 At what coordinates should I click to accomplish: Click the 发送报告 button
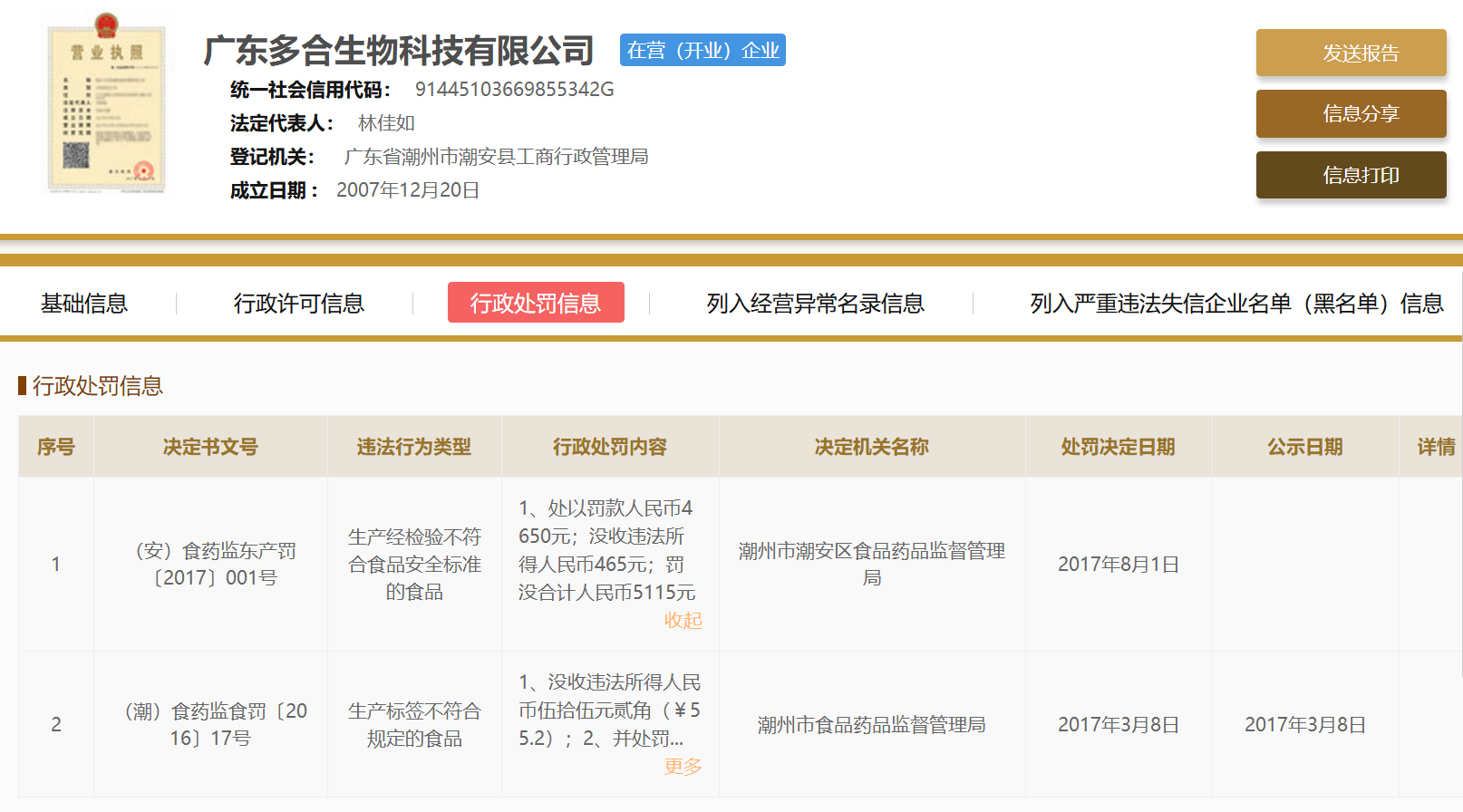(1351, 53)
